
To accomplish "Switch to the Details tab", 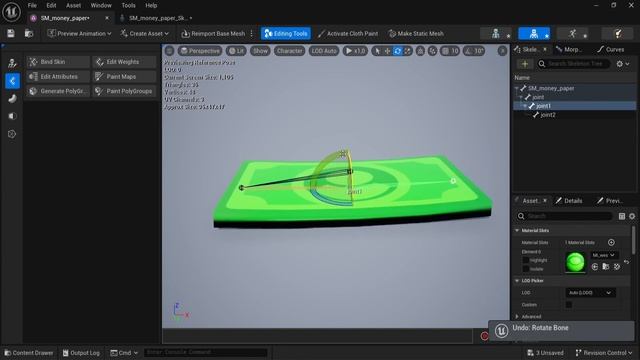I will coord(569,200).
